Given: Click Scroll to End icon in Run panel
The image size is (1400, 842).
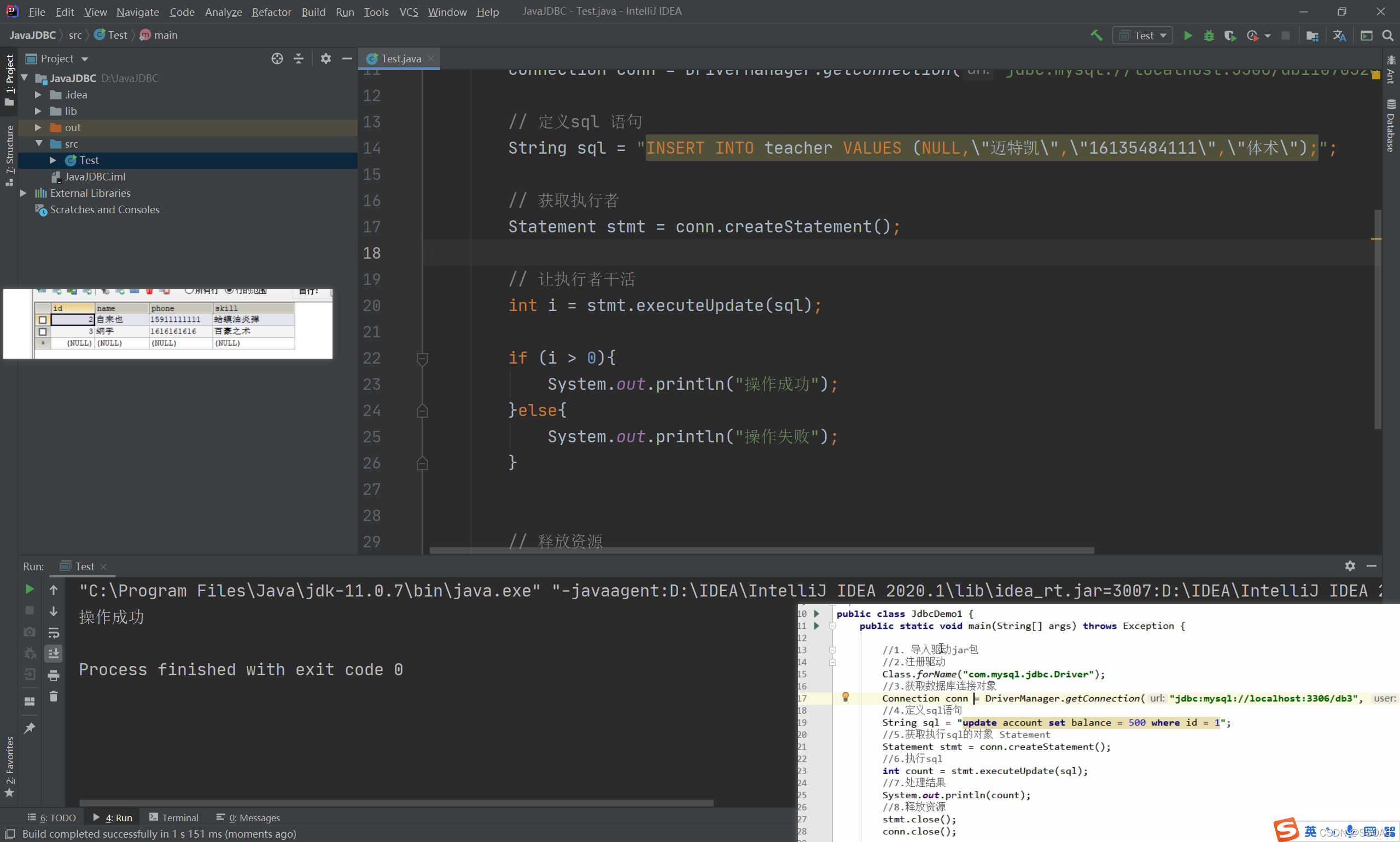Looking at the screenshot, I should pos(54,653).
